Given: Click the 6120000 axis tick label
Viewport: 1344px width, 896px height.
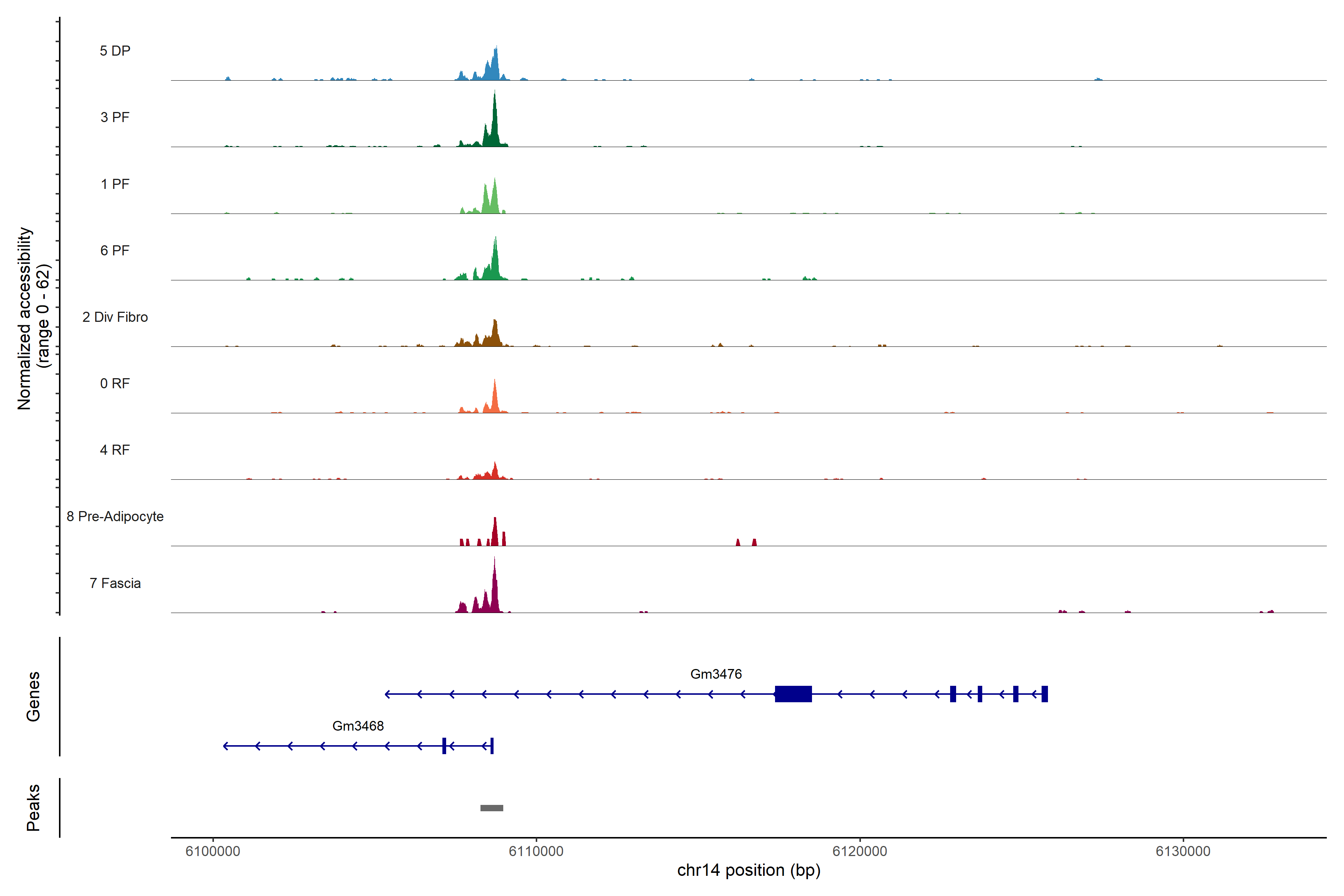Looking at the screenshot, I should coord(859,852).
